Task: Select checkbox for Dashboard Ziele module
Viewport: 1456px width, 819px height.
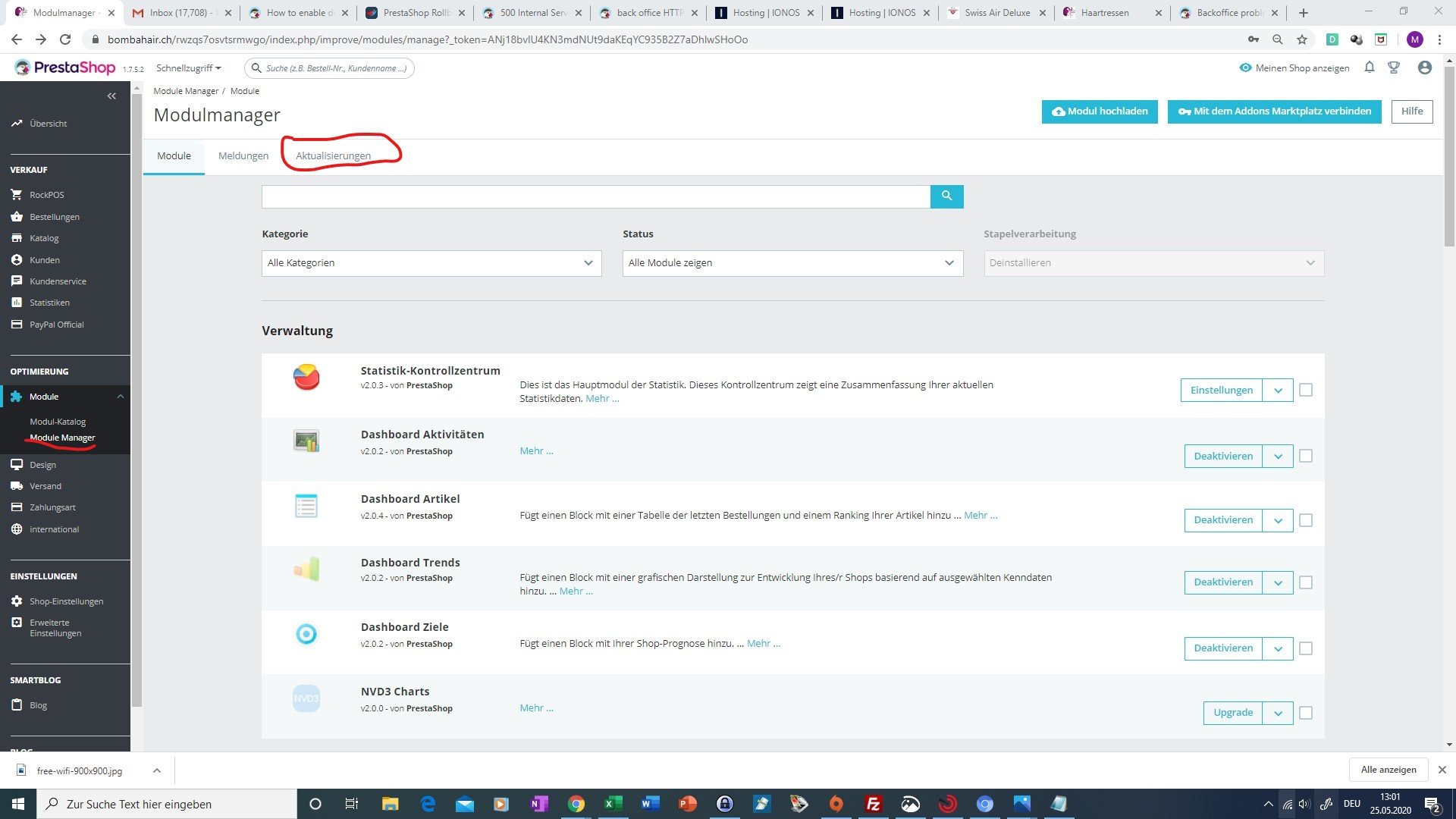Action: (x=1306, y=648)
